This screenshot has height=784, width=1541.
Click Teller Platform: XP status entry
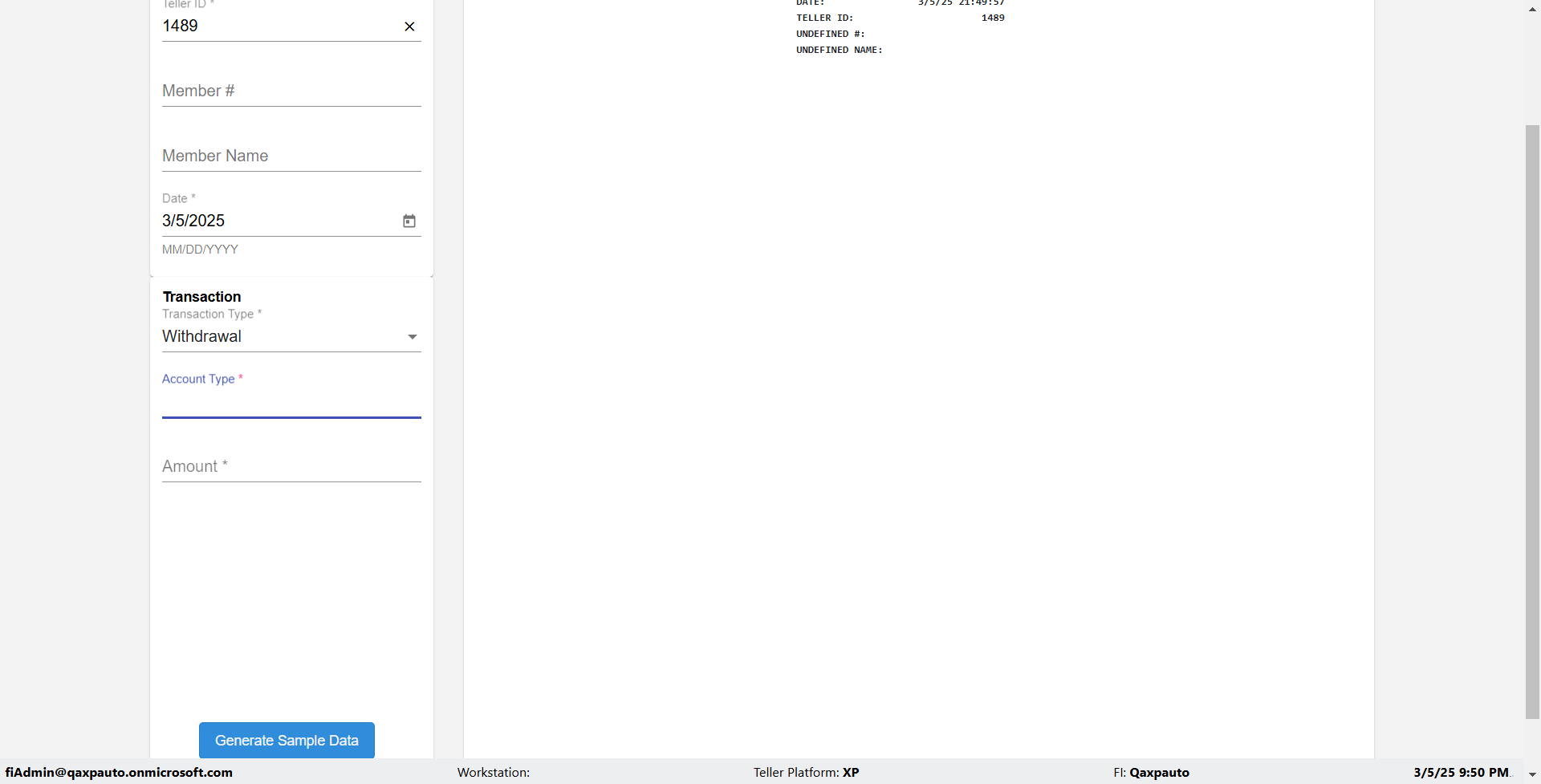click(806, 772)
